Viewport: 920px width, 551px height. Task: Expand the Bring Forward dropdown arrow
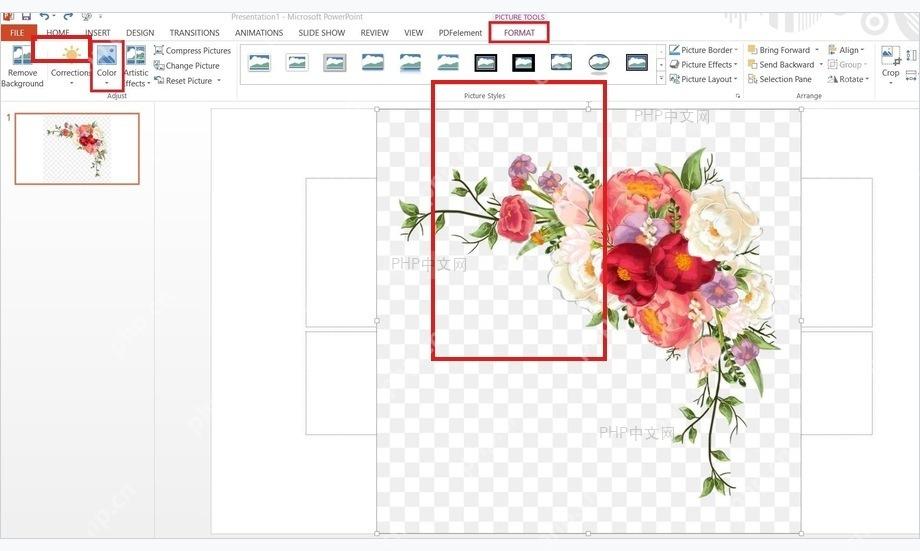817,50
